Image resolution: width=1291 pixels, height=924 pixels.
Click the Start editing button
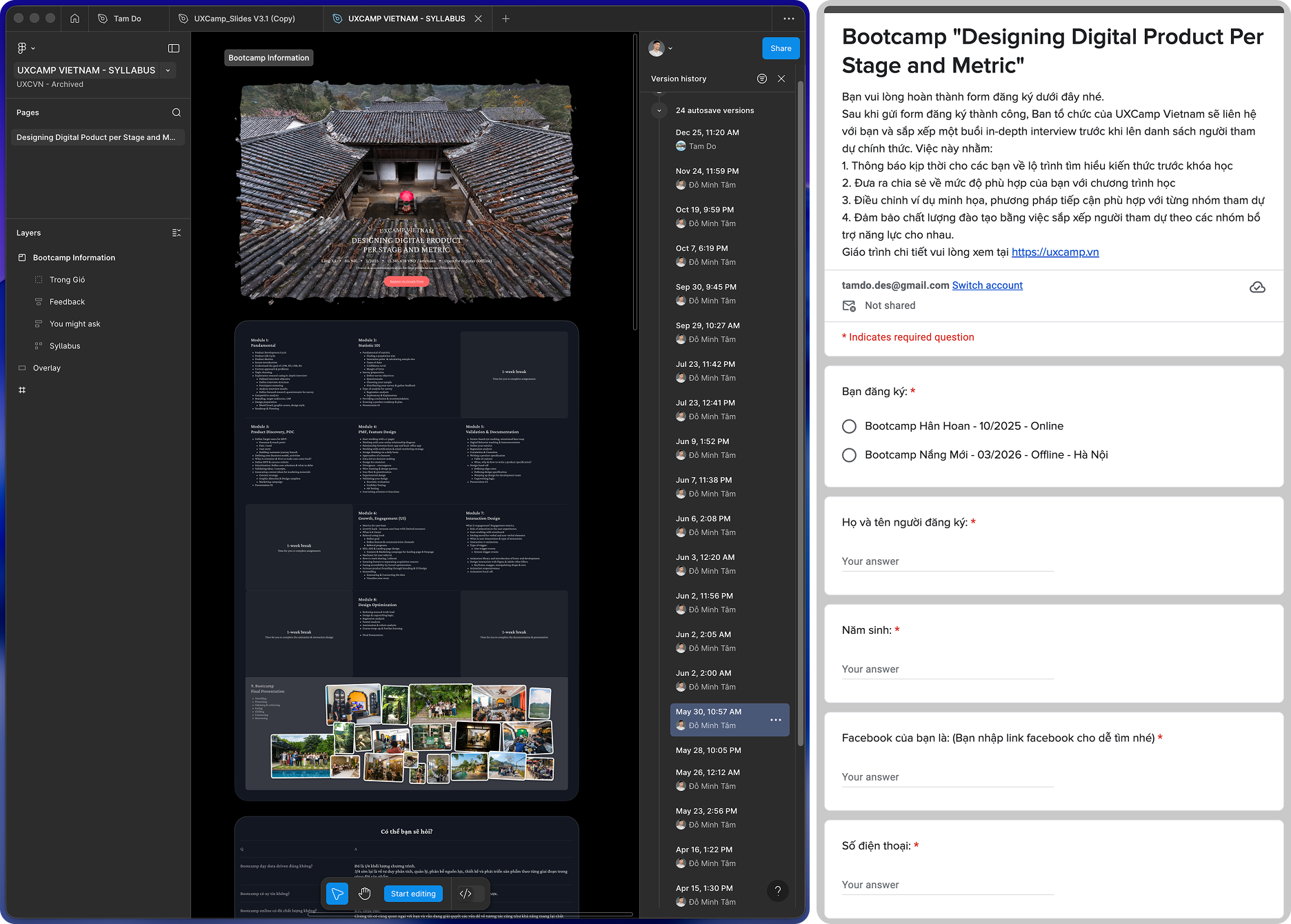click(413, 894)
